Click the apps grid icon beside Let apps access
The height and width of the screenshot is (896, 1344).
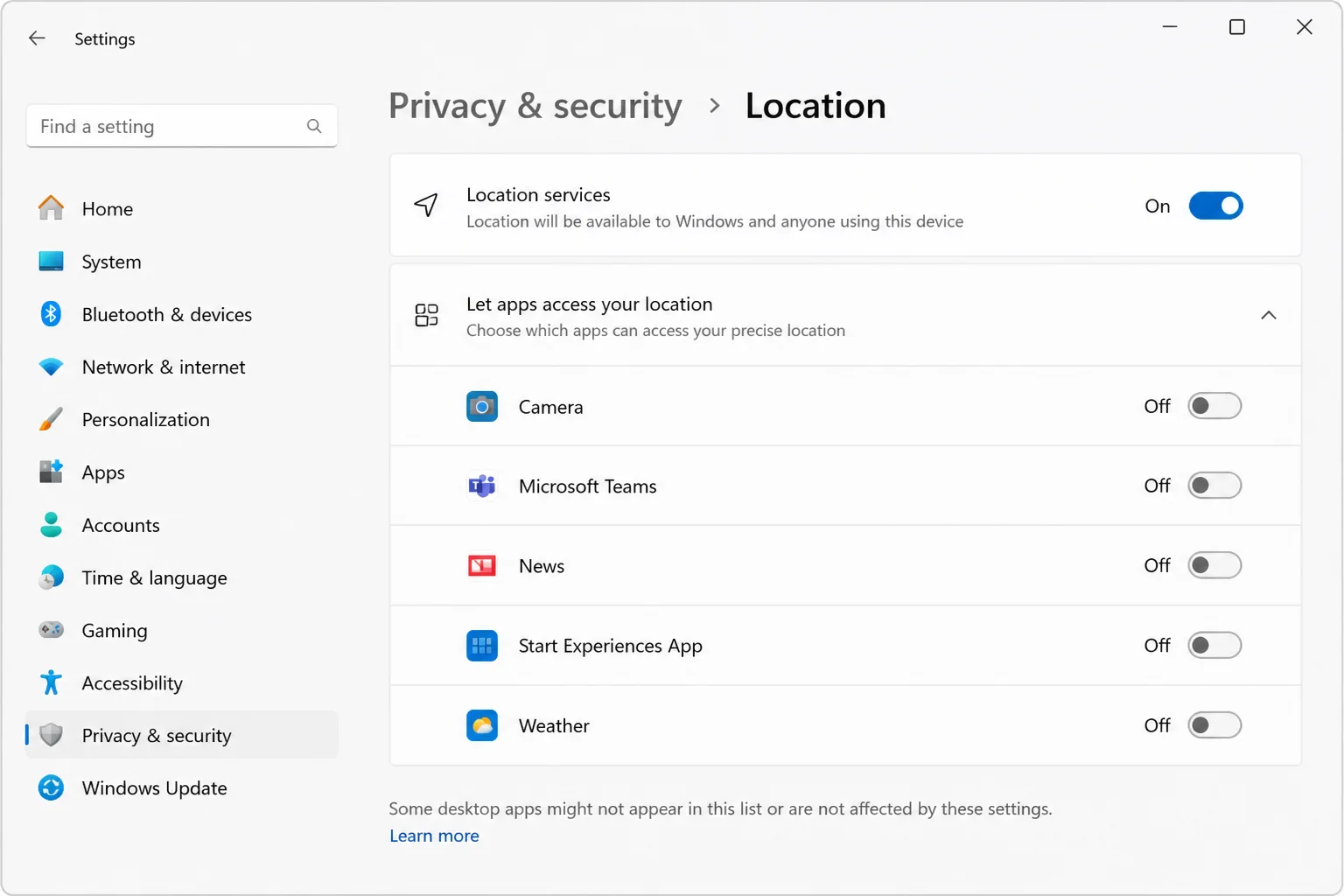[426, 315]
